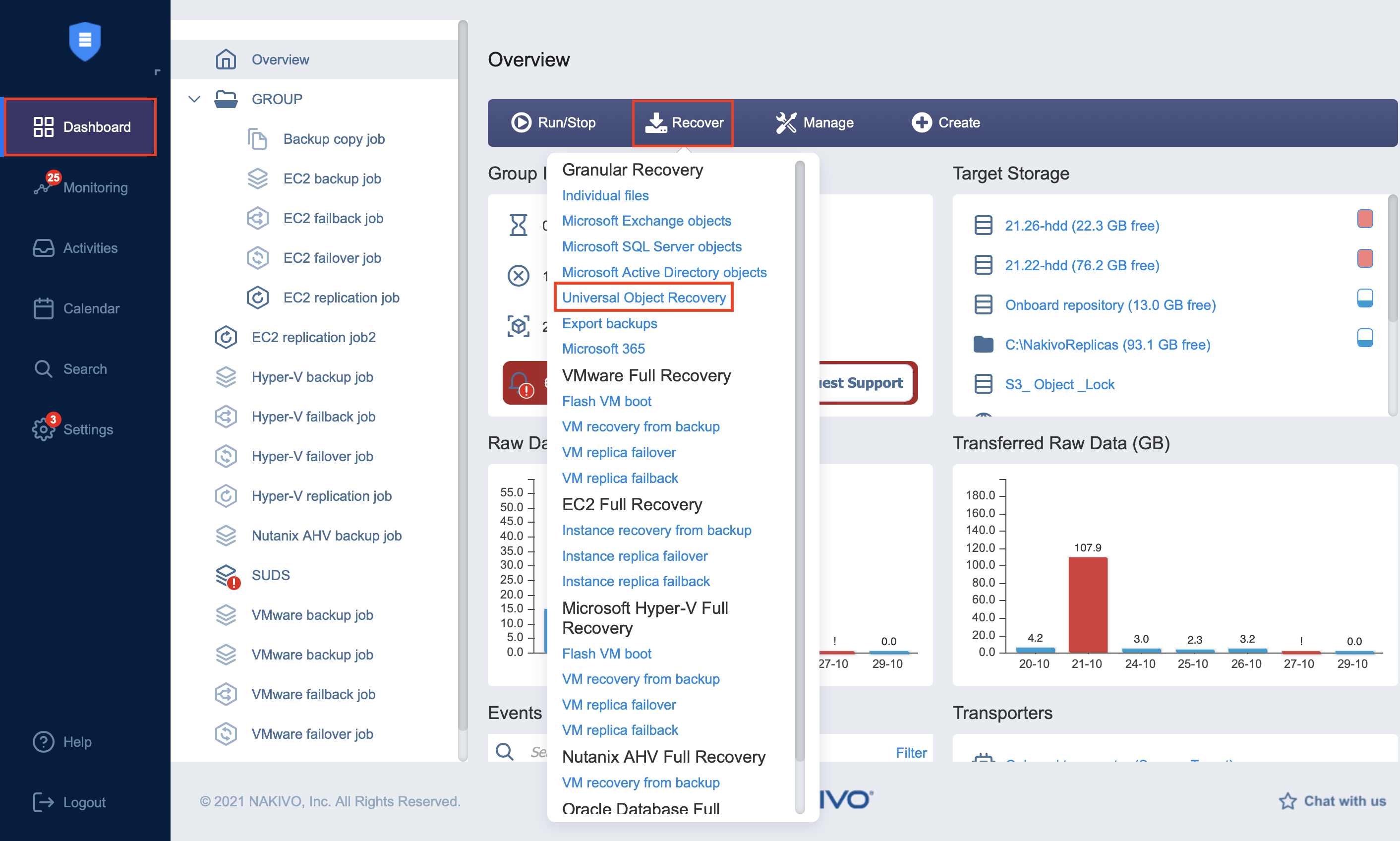1400x841 pixels.
Task: Click the Request Support button
Action: tap(866, 383)
